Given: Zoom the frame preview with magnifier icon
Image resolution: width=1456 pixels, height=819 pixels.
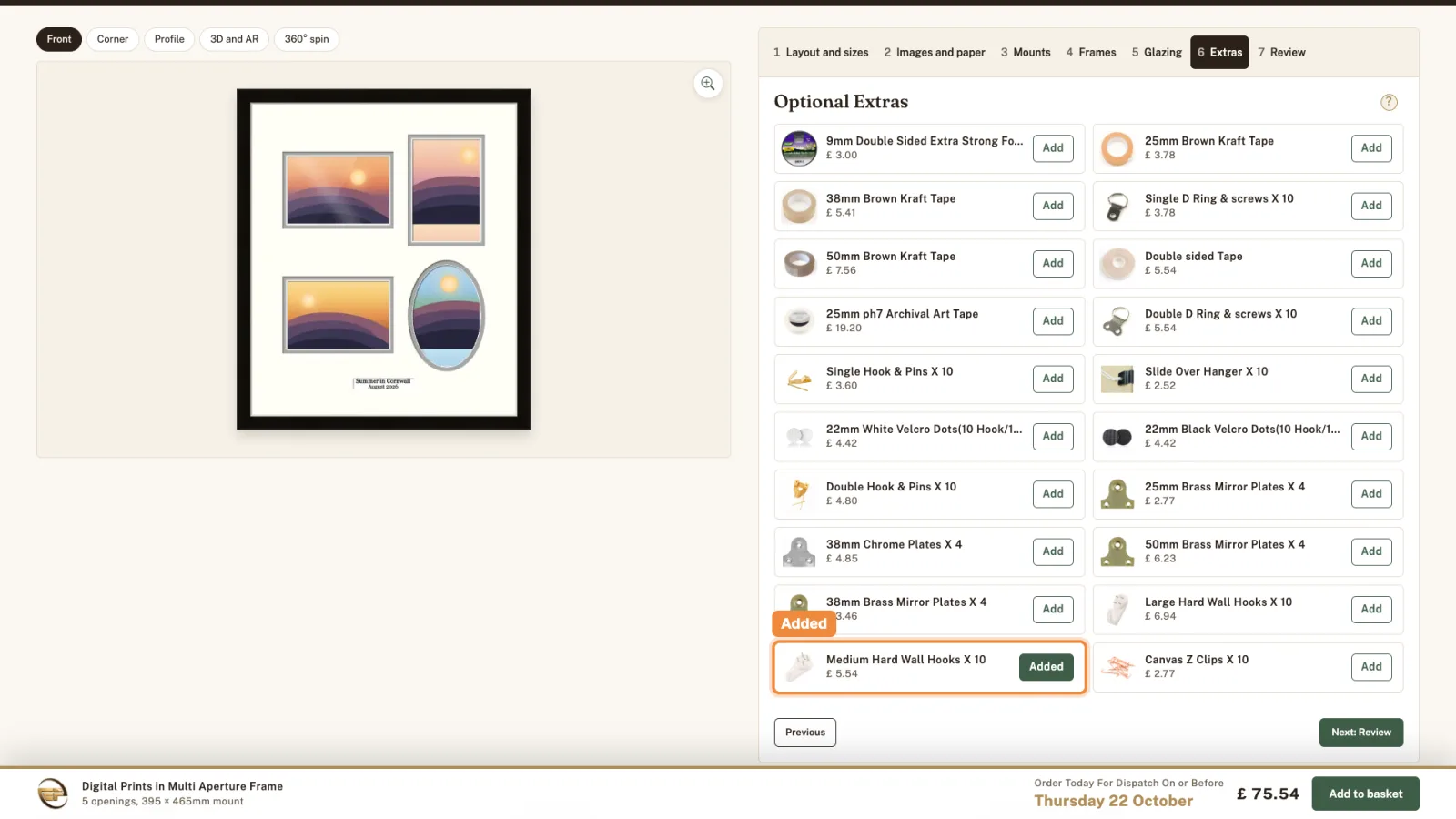Looking at the screenshot, I should 708,84.
